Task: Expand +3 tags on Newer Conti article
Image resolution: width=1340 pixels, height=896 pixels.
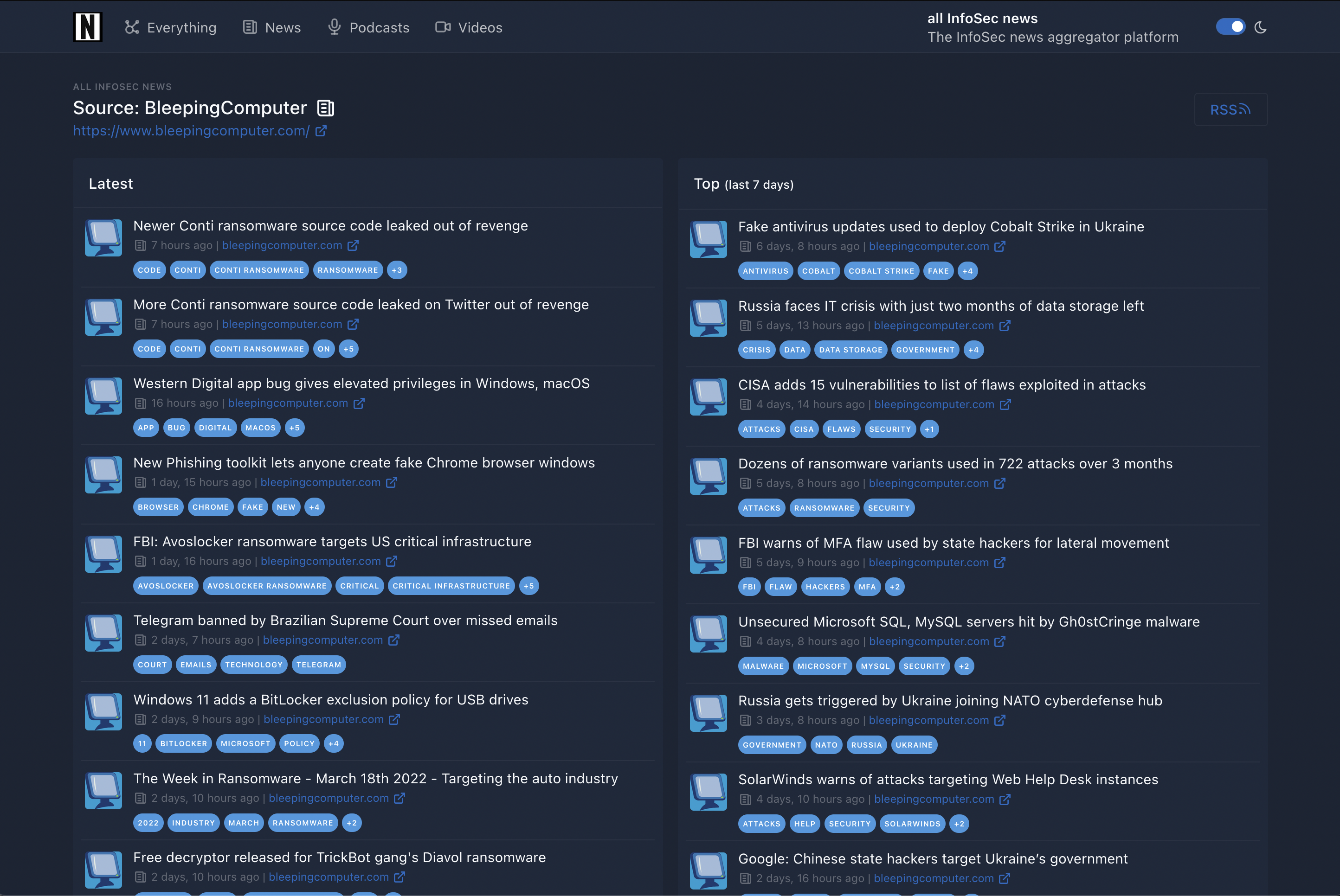Action: click(x=397, y=270)
